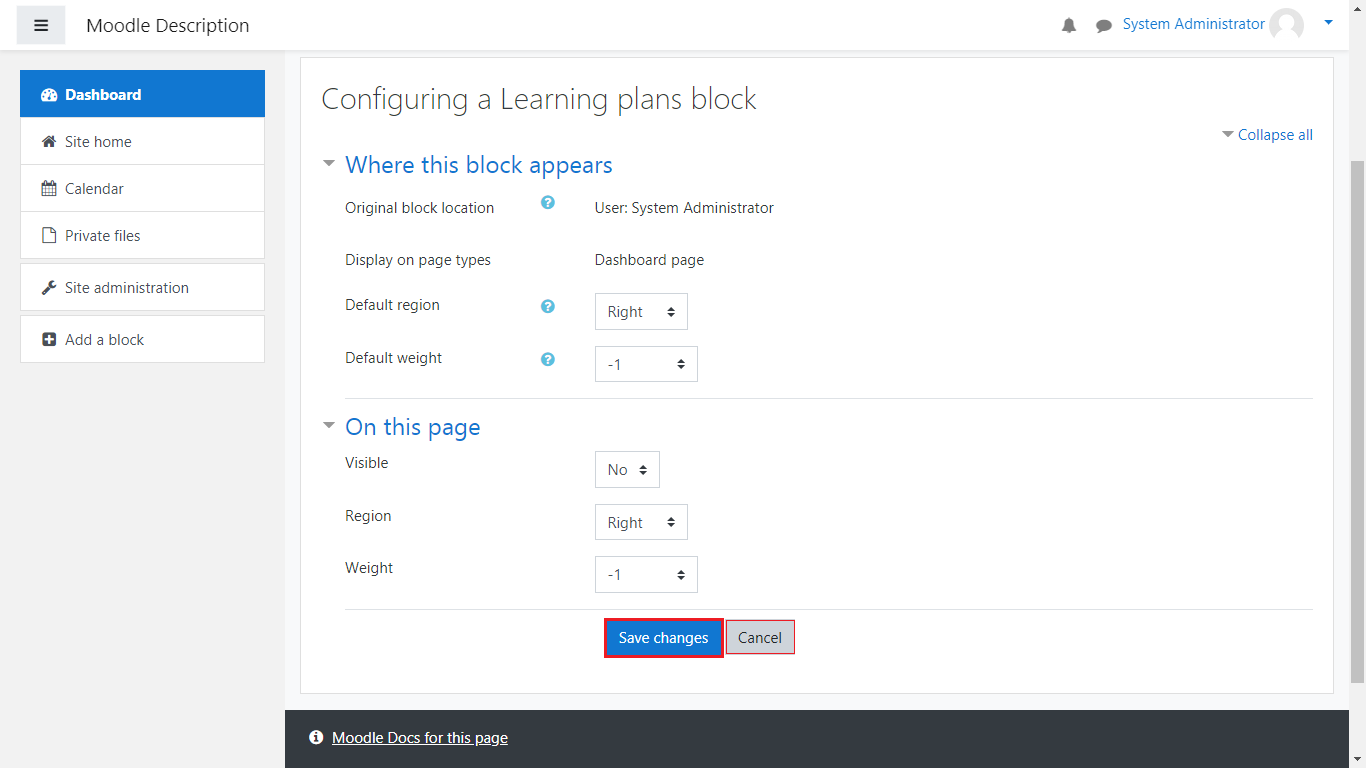The width and height of the screenshot is (1366, 768).
Task: Click help icon for Original block location
Action: click(548, 202)
